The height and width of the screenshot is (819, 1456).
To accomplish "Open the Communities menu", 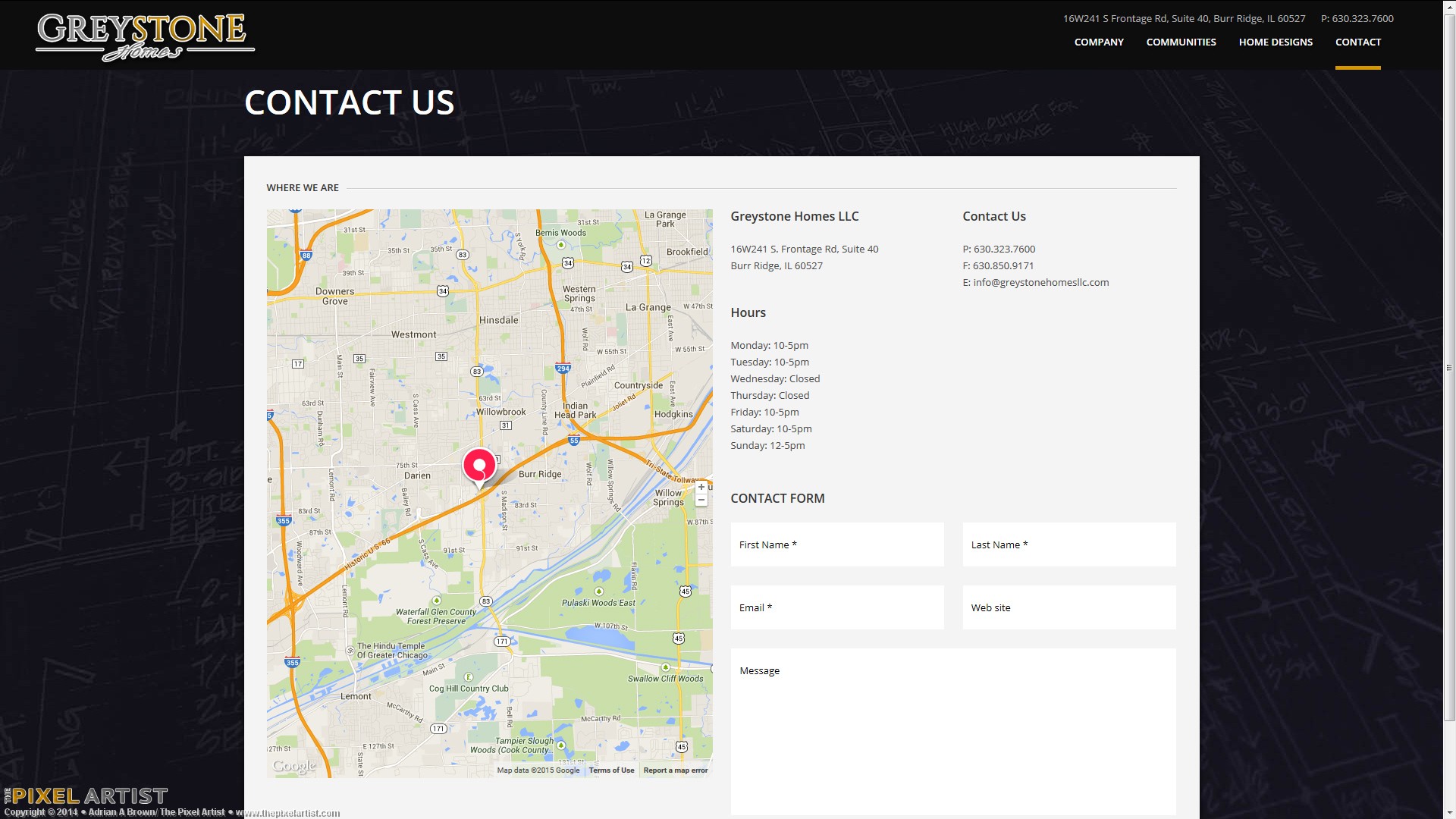I will (x=1181, y=42).
